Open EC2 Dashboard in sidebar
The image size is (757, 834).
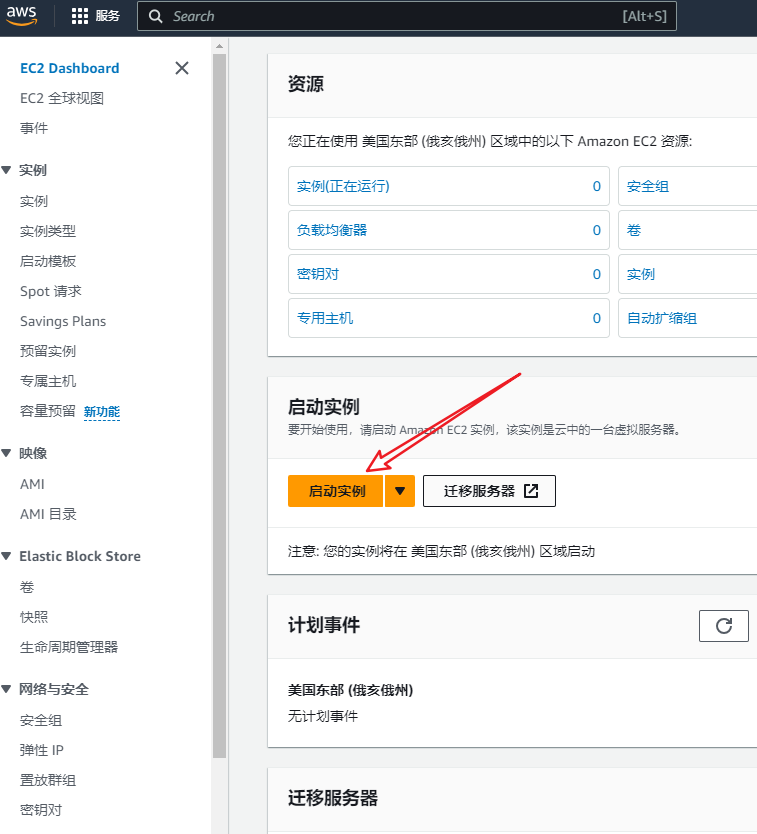tap(70, 68)
